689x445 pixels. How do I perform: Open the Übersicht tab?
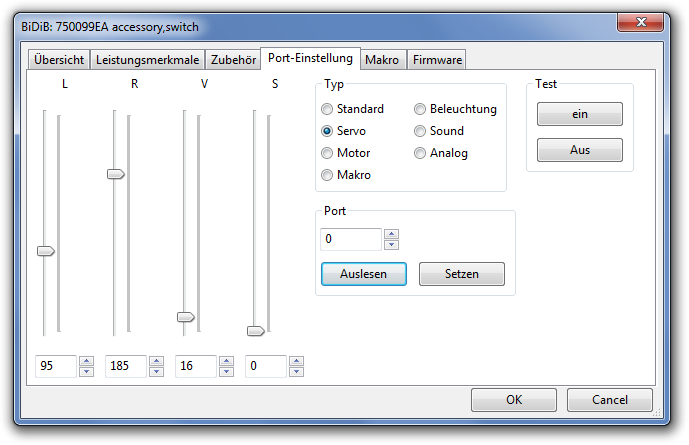point(59,60)
